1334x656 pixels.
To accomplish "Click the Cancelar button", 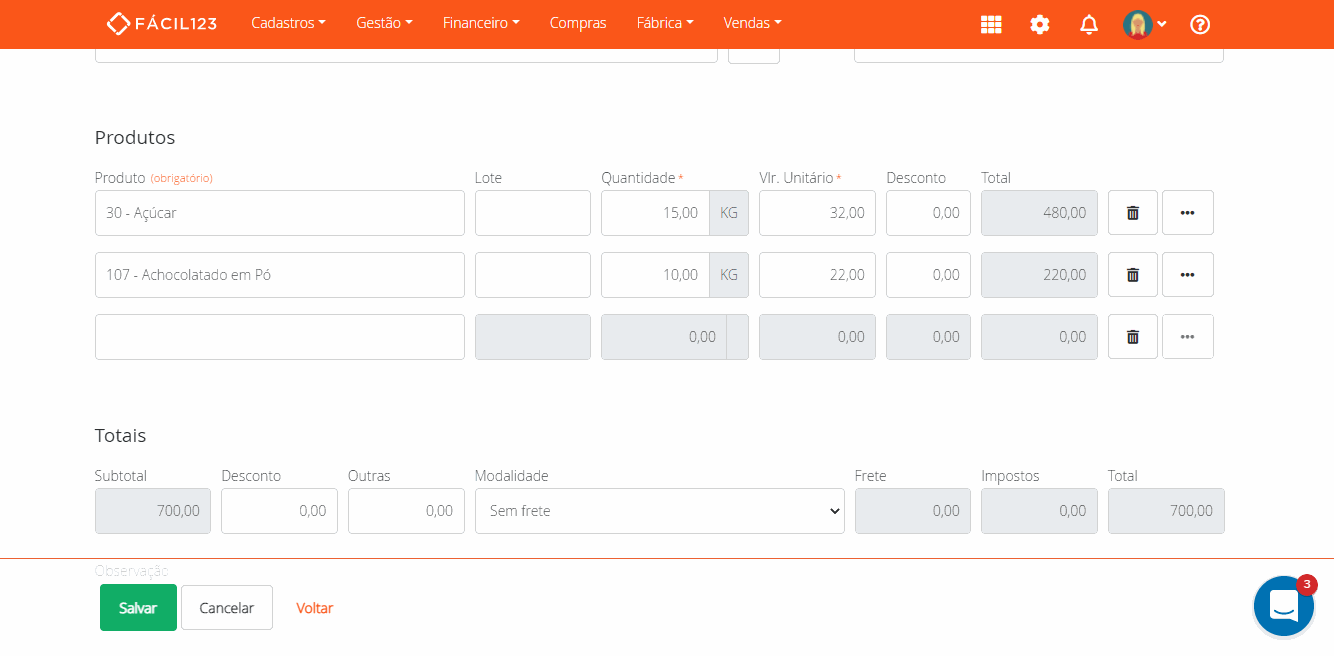I will (227, 608).
